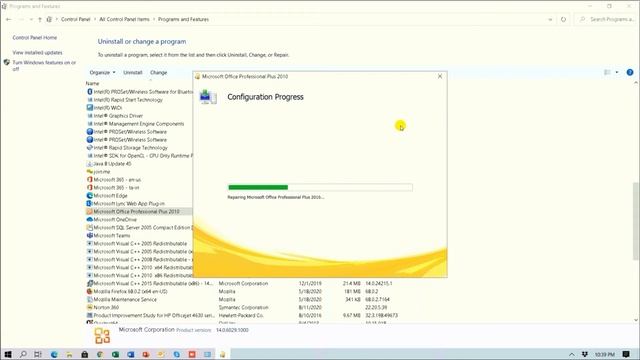The width and height of the screenshot is (640, 360).
Task: Select Product Improvement Study for HP Officejet
Action: 153,316
